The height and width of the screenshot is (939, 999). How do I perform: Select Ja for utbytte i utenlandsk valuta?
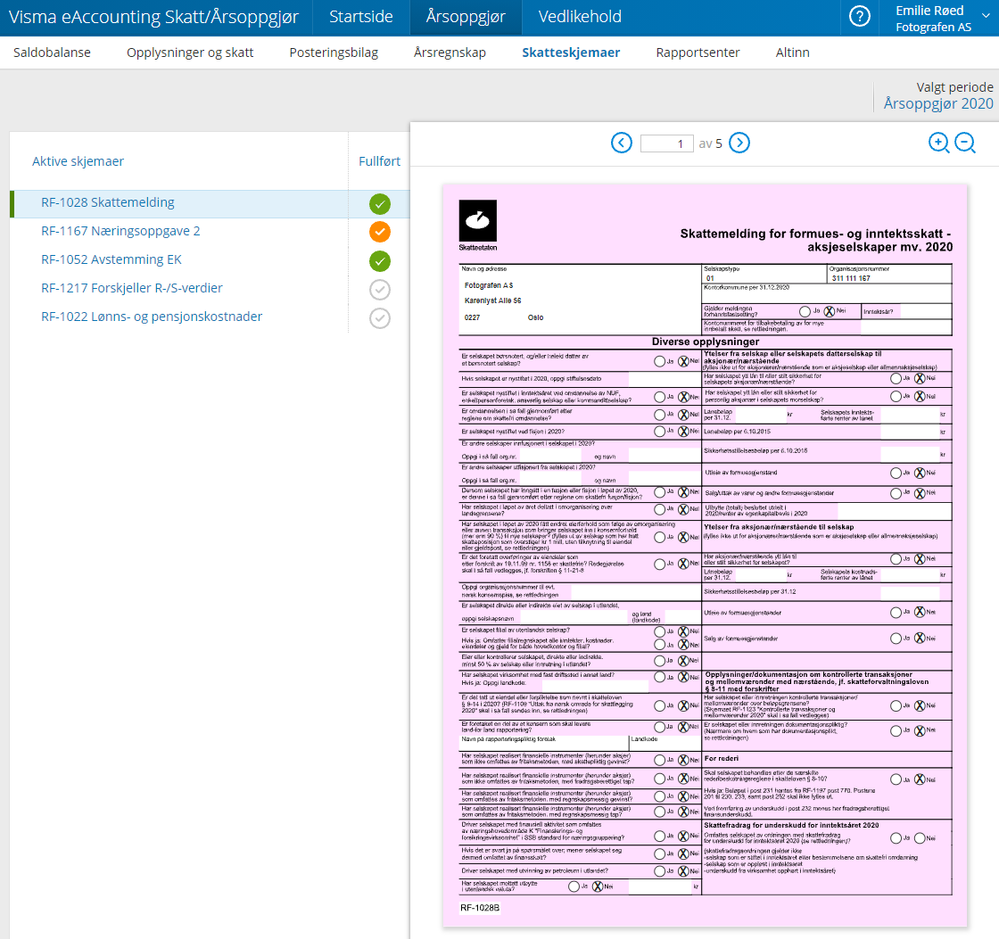point(573,887)
